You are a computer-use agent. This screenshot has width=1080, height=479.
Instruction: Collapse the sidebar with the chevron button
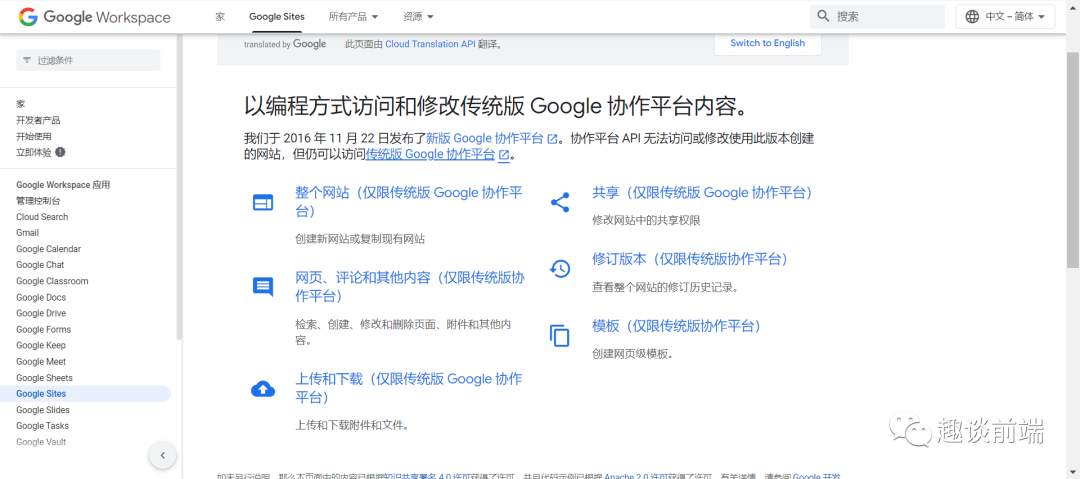tap(163, 455)
